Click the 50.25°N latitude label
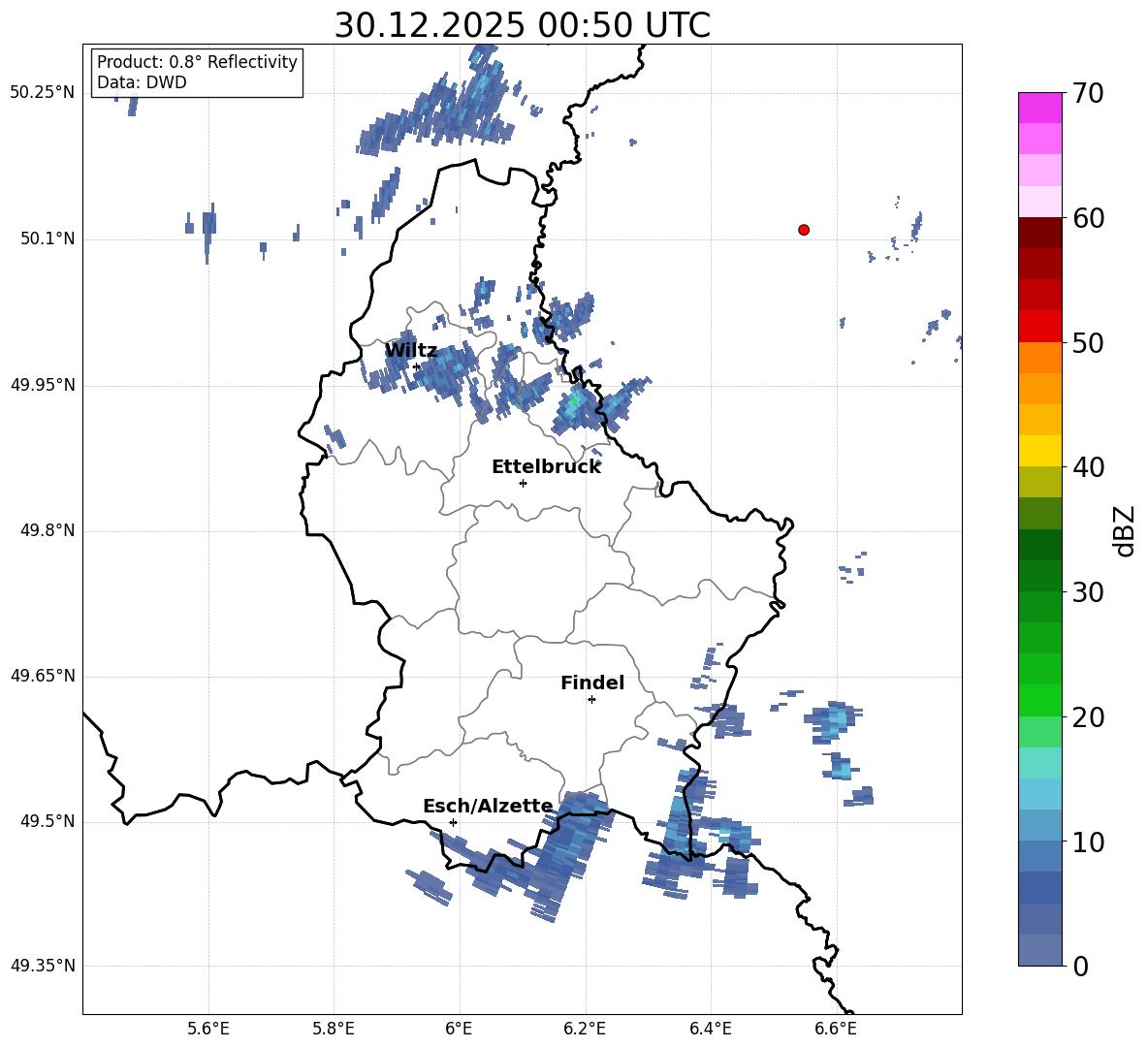Screen dimensions: 1148x1048 pos(43,93)
